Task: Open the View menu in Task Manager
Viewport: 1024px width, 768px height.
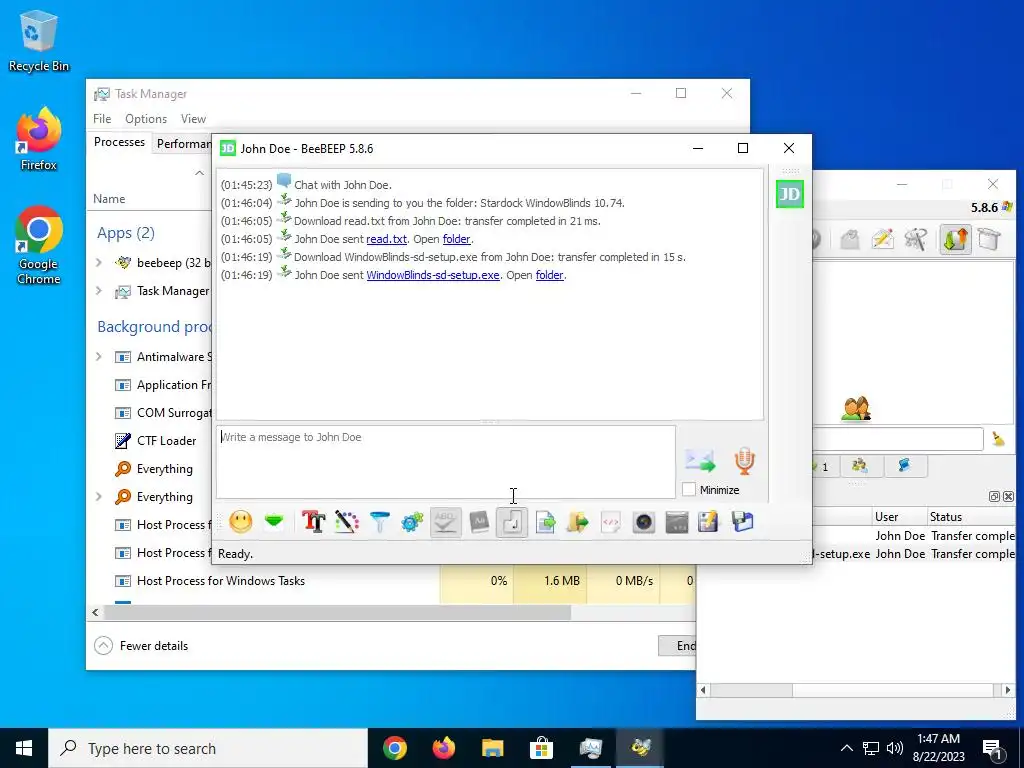Action: [193, 119]
